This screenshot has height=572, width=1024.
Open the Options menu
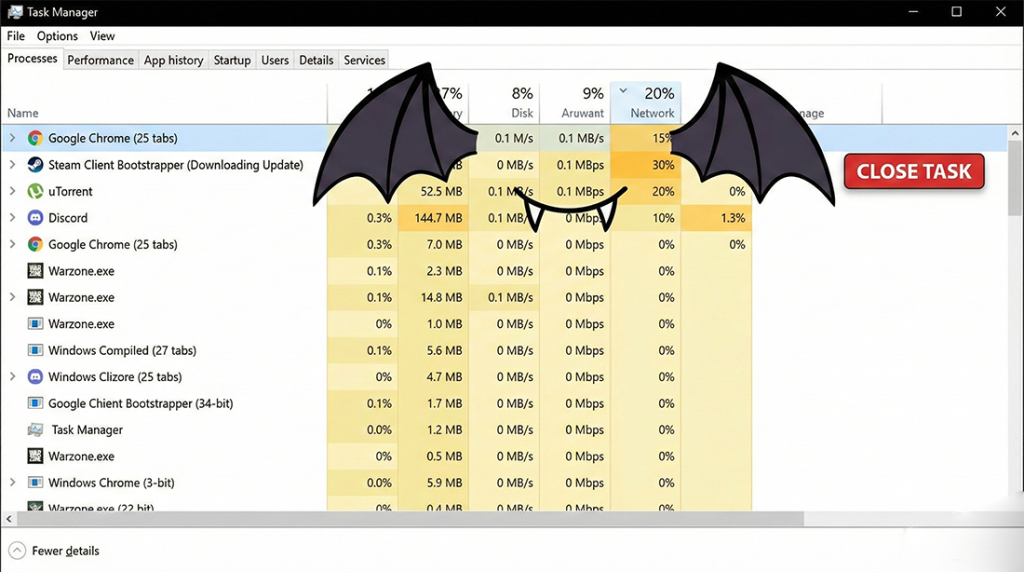pyautogui.click(x=57, y=36)
